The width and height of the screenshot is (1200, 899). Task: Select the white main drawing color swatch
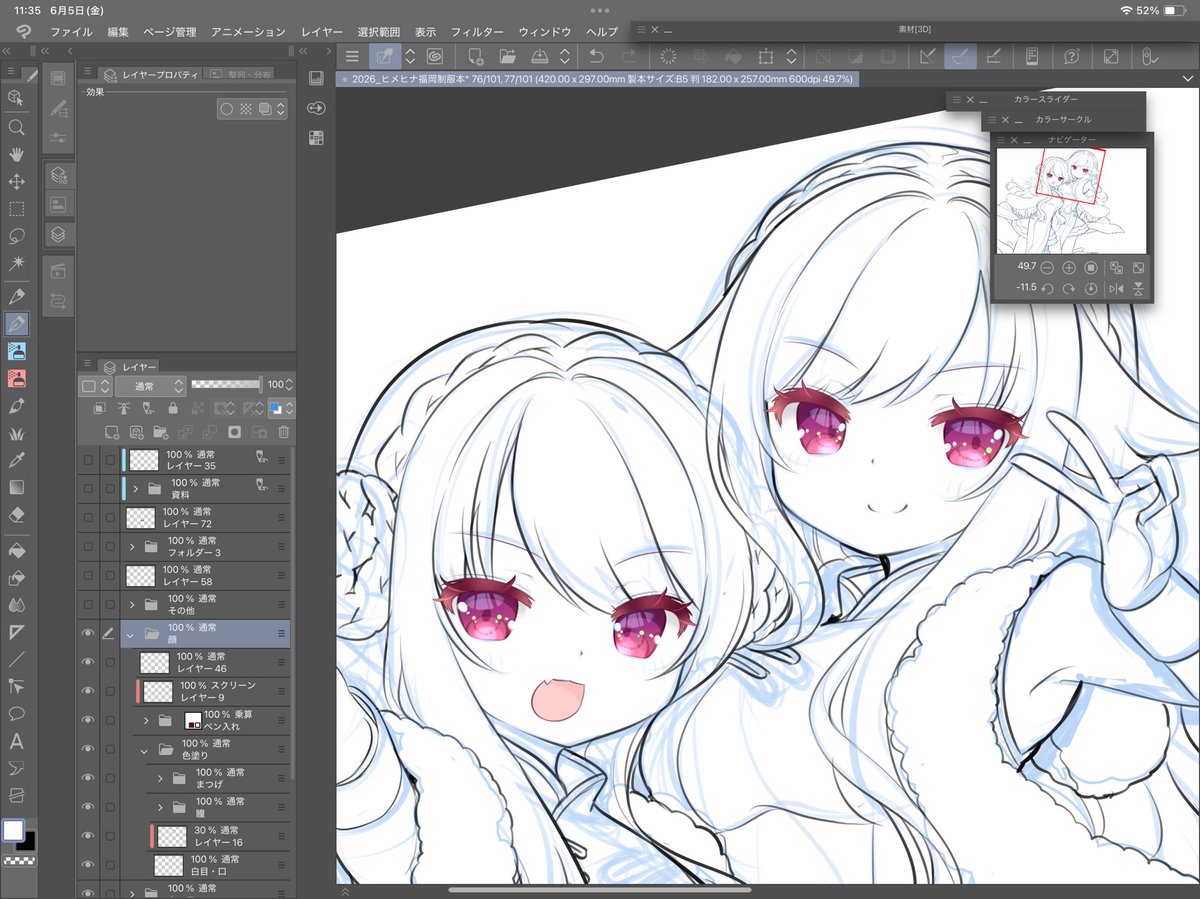click(x=12, y=831)
